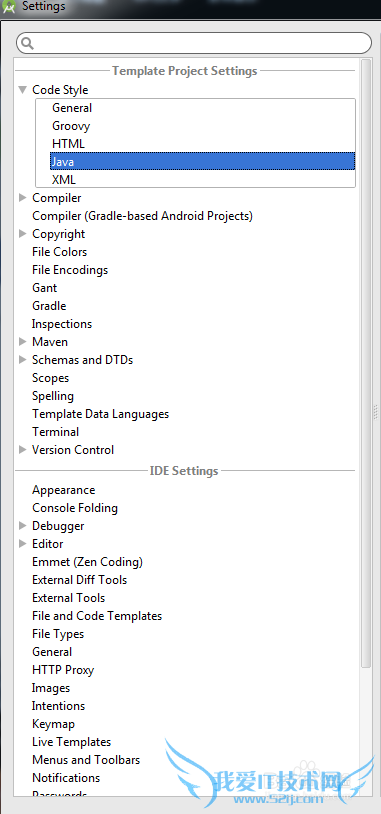Open HTTP Proxy settings
The width and height of the screenshot is (381, 814).
(x=63, y=670)
